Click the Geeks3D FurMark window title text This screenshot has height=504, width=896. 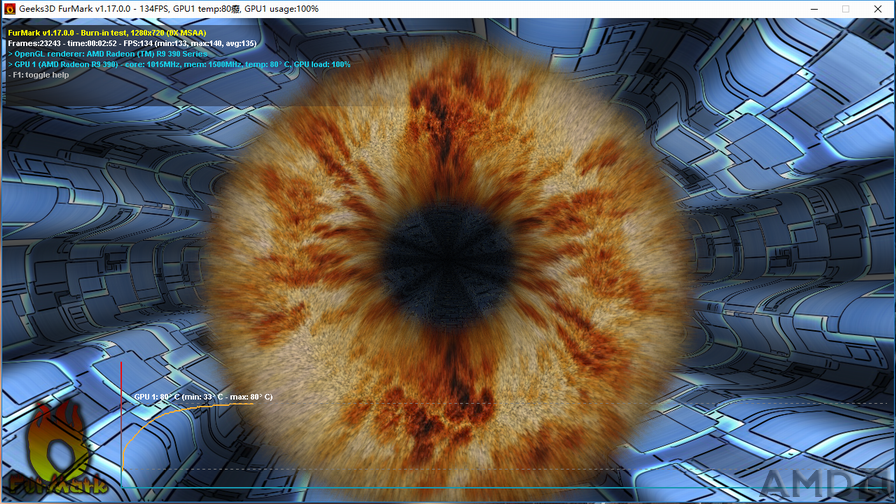pyautogui.click(x=169, y=9)
